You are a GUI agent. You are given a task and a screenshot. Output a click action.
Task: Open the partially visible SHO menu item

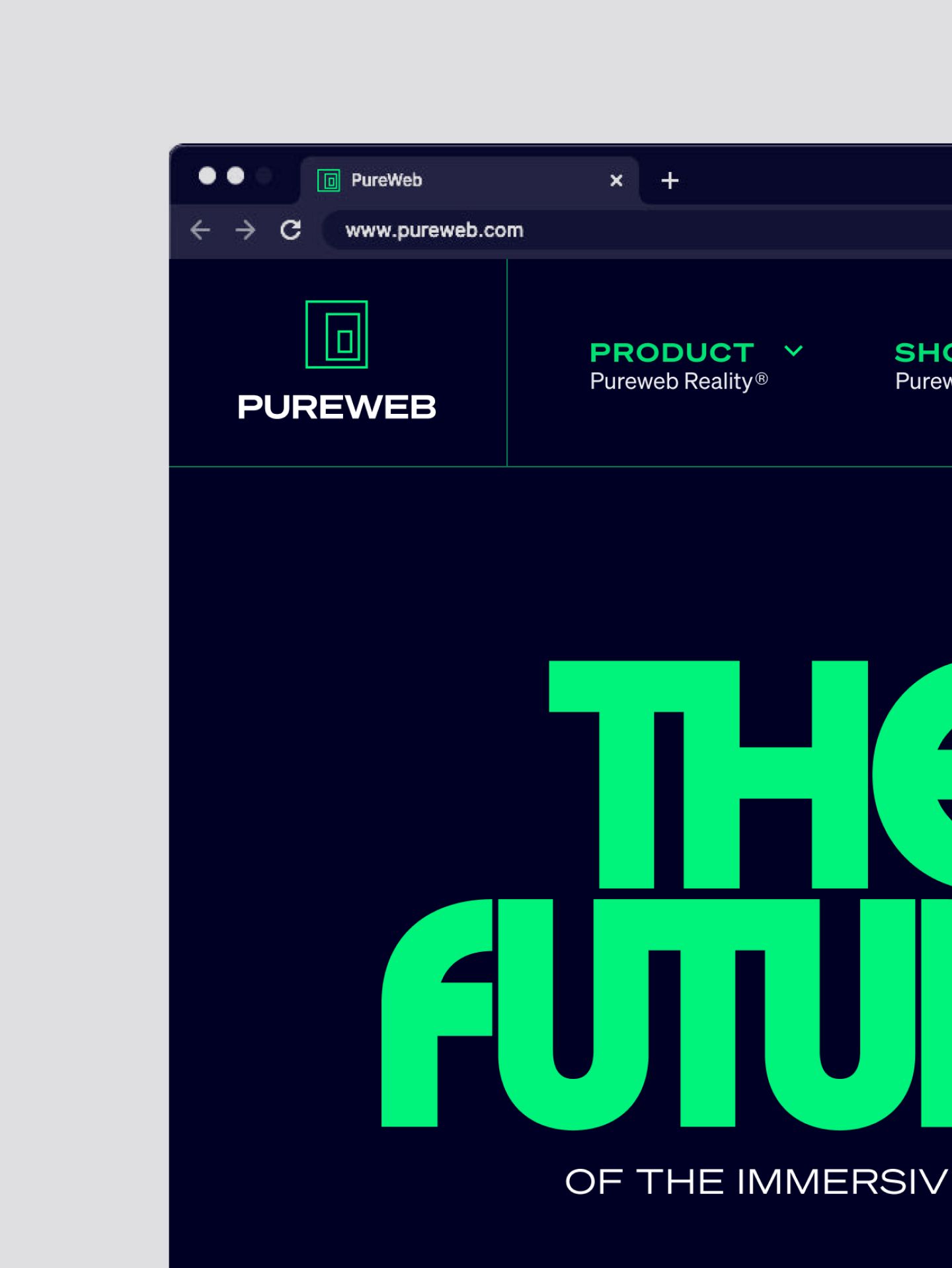[x=923, y=352]
